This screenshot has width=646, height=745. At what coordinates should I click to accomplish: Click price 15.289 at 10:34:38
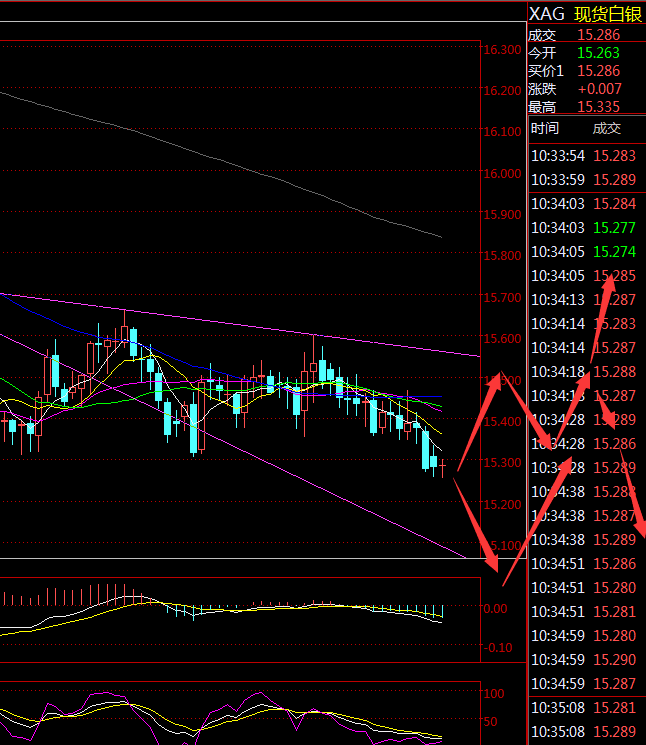click(615, 540)
